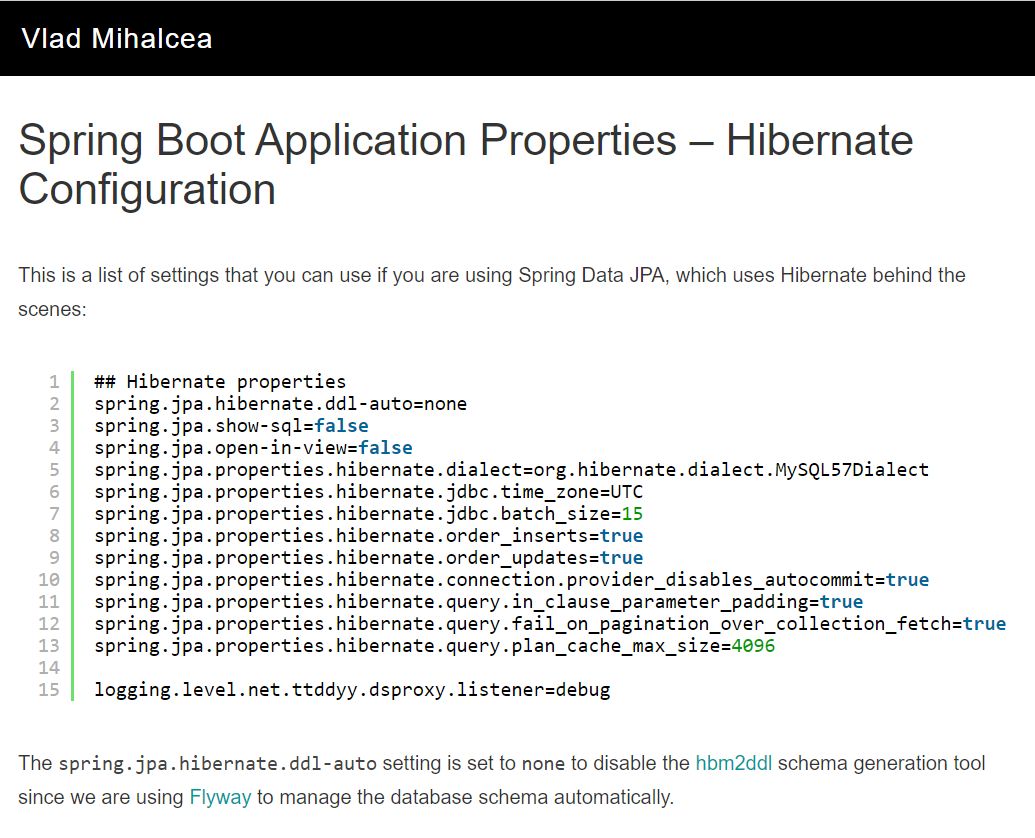This screenshot has width=1035, height=838.
Task: Click the intro paragraph about Spring Data JPA
Action: (492, 292)
